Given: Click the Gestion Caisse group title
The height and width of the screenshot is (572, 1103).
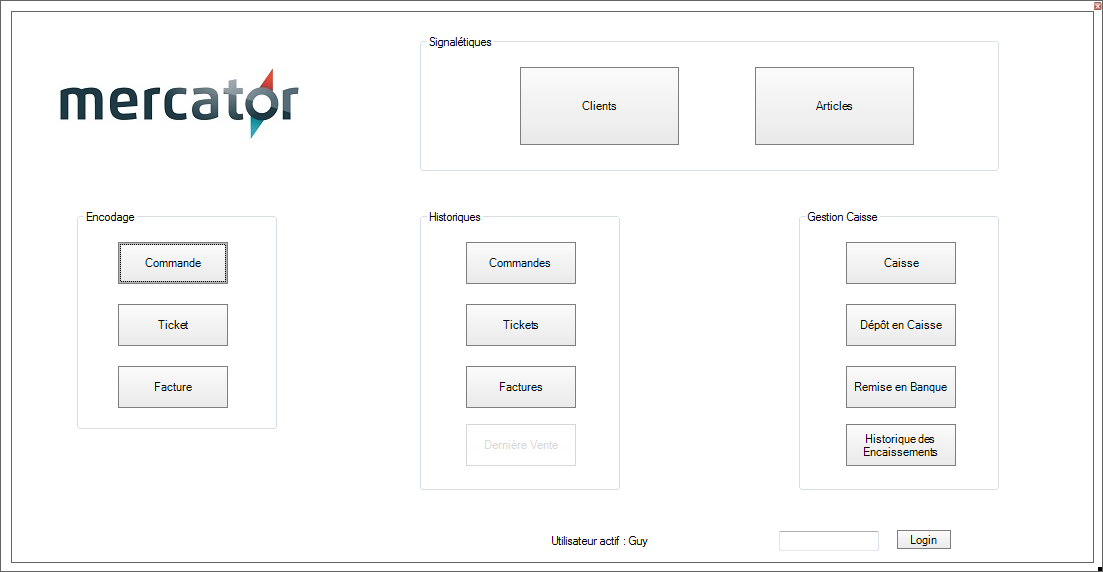Looking at the screenshot, I should 842,217.
